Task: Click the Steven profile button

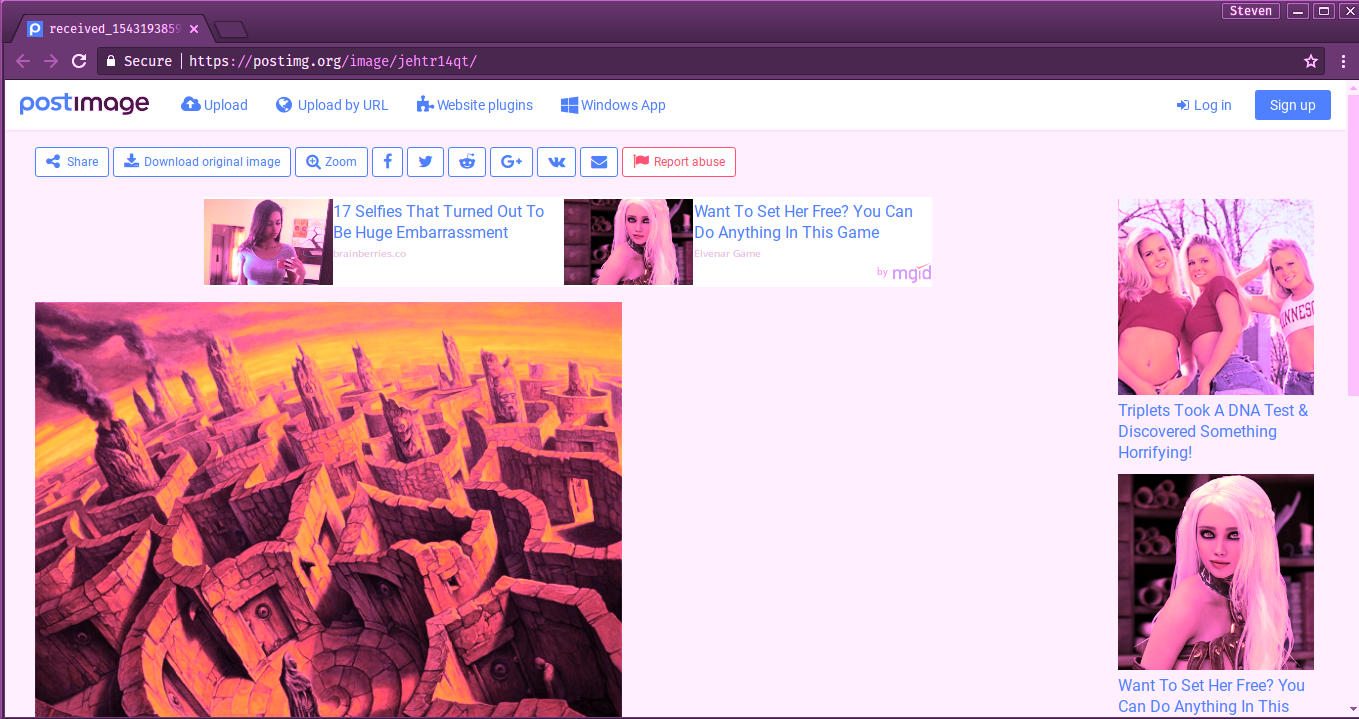Action: click(x=1251, y=11)
